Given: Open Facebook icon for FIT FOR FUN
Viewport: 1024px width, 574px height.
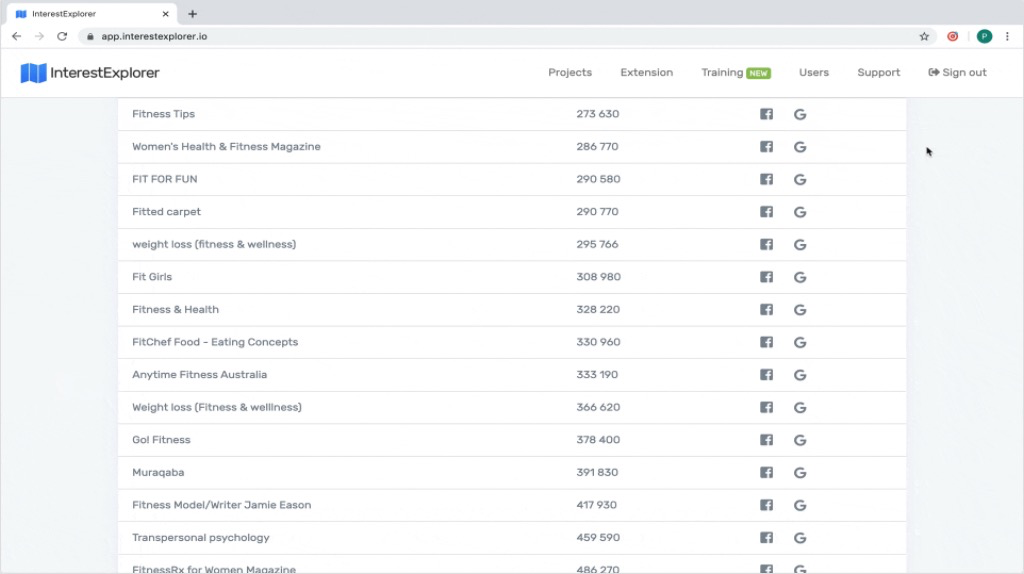Looking at the screenshot, I should (766, 180).
